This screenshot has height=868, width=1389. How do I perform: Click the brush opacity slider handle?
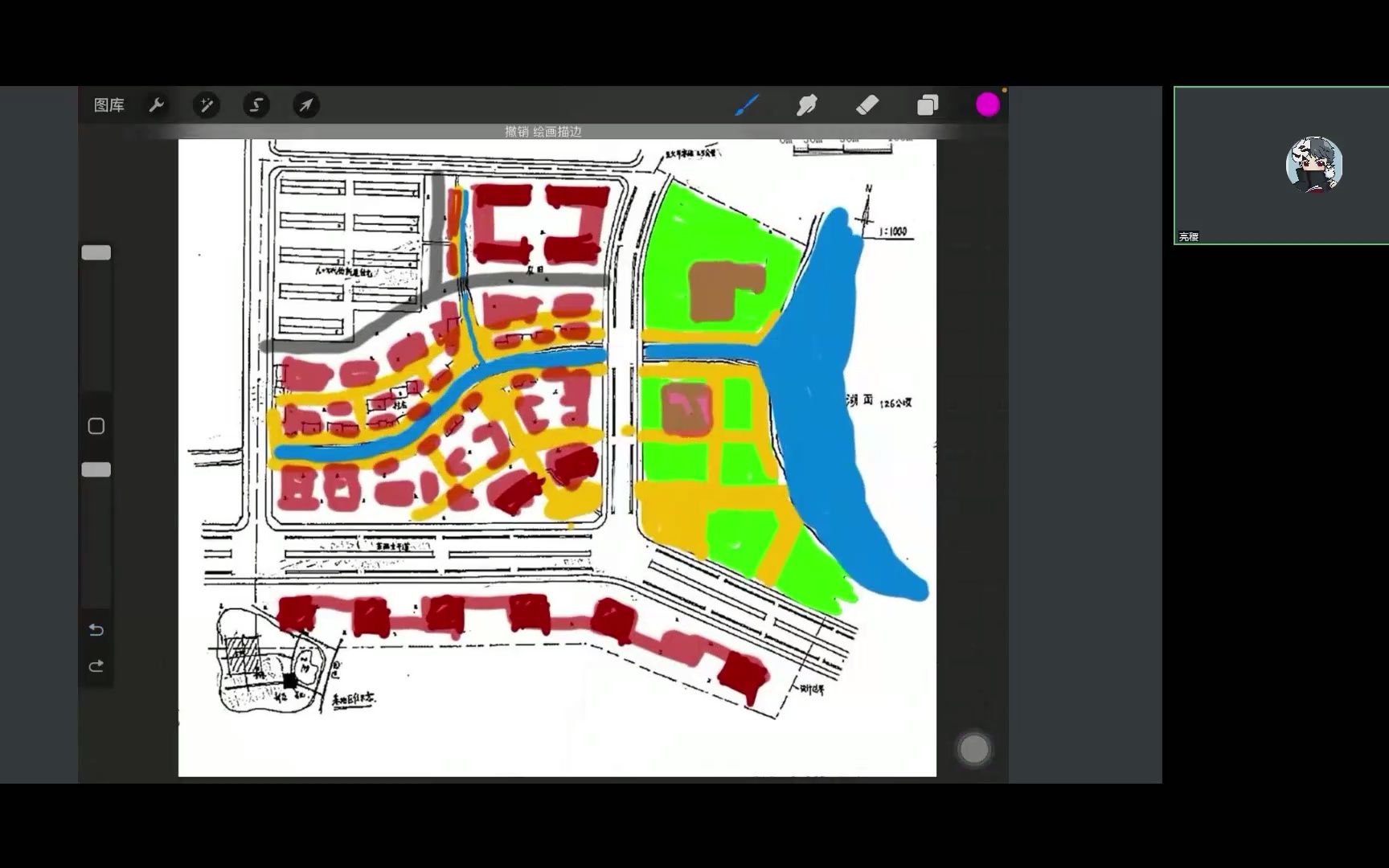(x=96, y=469)
